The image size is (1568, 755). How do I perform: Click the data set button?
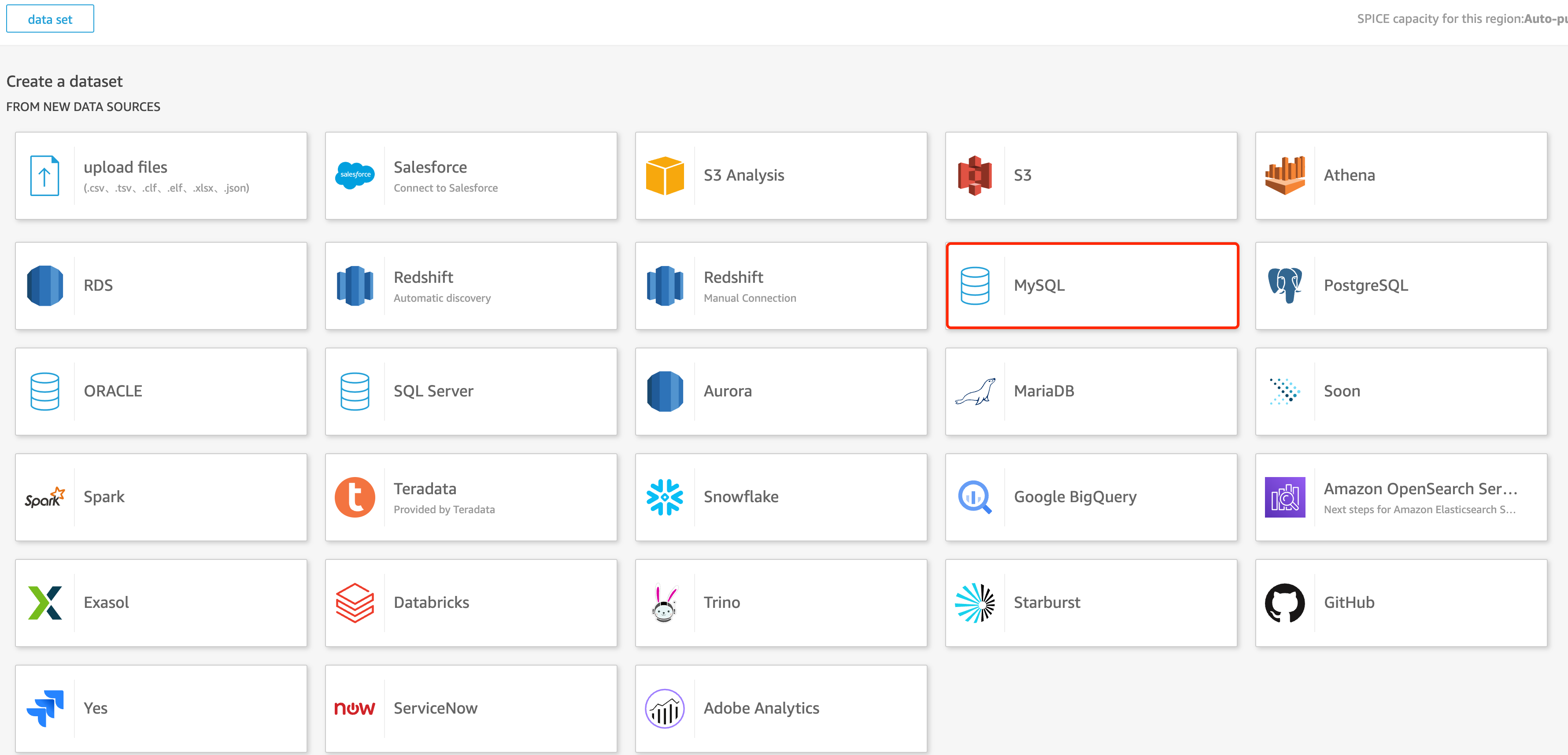pos(50,19)
